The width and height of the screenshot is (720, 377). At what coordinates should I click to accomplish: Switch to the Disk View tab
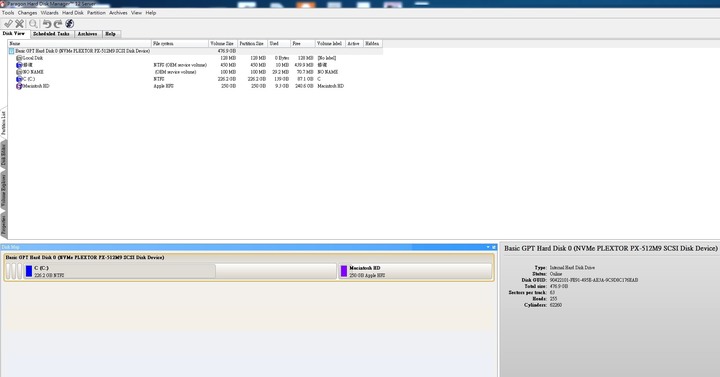(14, 34)
